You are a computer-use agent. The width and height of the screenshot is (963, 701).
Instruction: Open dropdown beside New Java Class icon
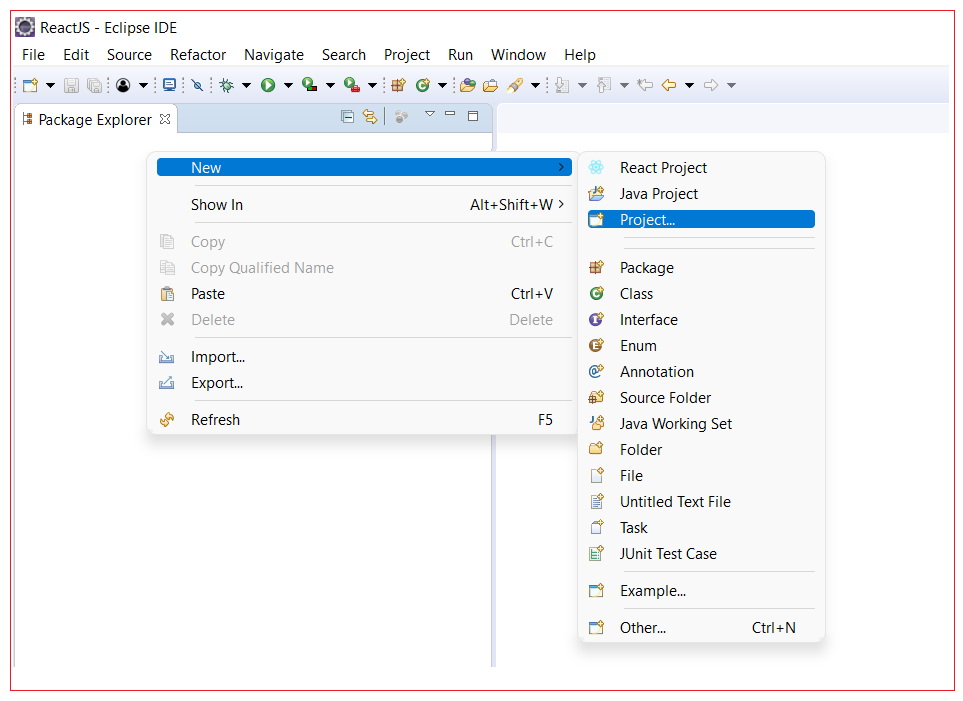(442, 85)
